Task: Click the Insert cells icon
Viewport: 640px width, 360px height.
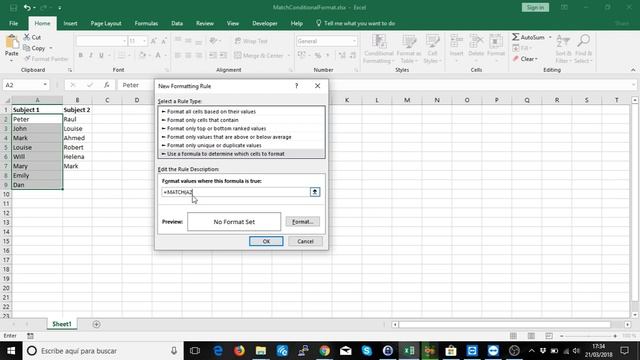Action: pos(456,42)
